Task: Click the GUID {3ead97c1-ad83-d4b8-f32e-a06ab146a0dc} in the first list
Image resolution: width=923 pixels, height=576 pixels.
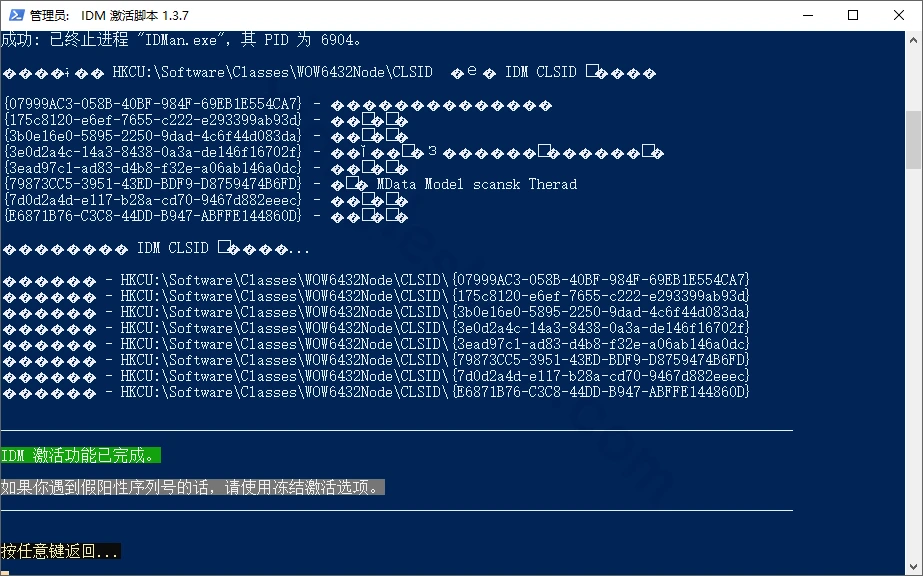Action: point(153,168)
